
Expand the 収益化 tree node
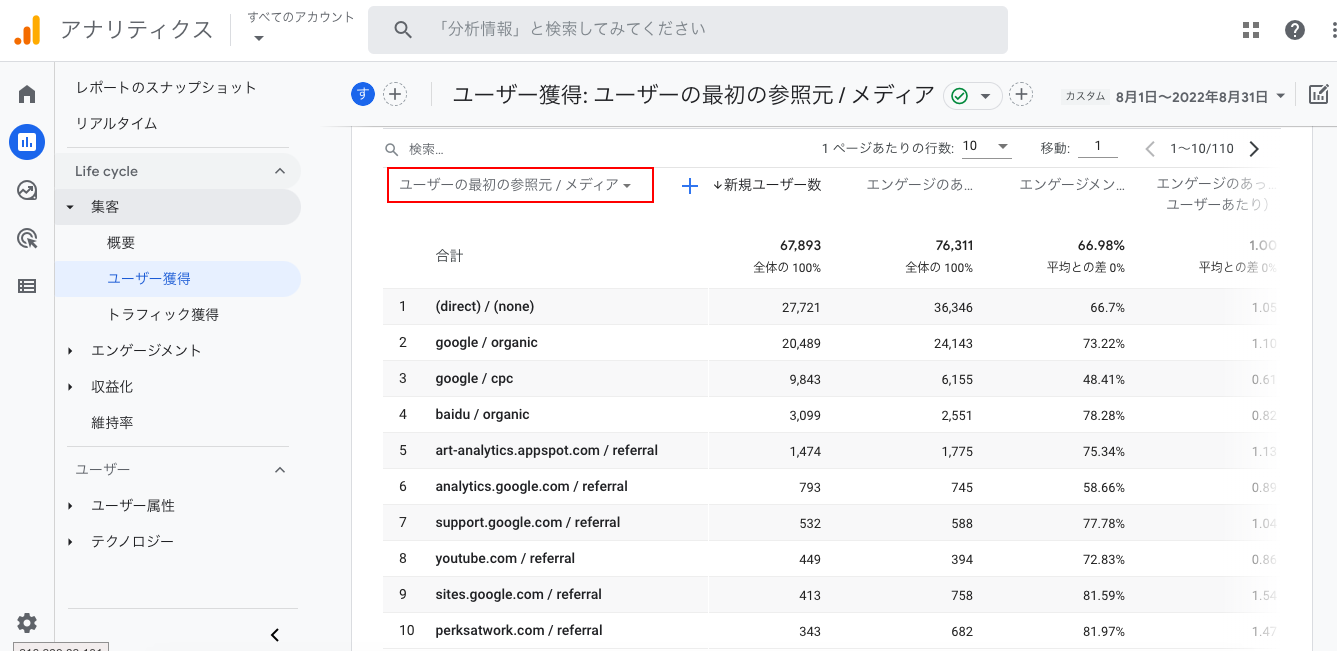pyautogui.click(x=70, y=387)
